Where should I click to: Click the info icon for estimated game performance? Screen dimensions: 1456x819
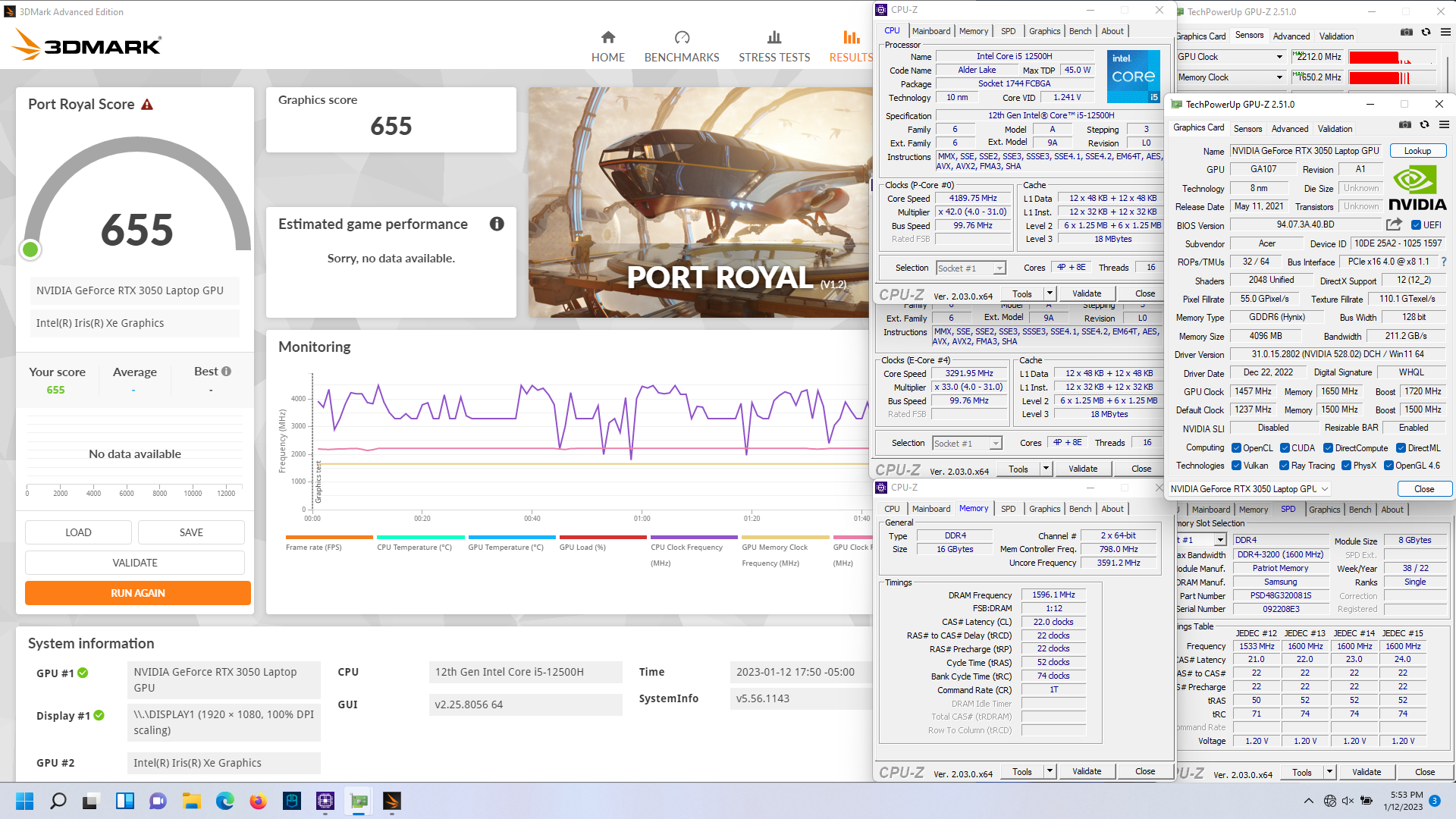[497, 224]
